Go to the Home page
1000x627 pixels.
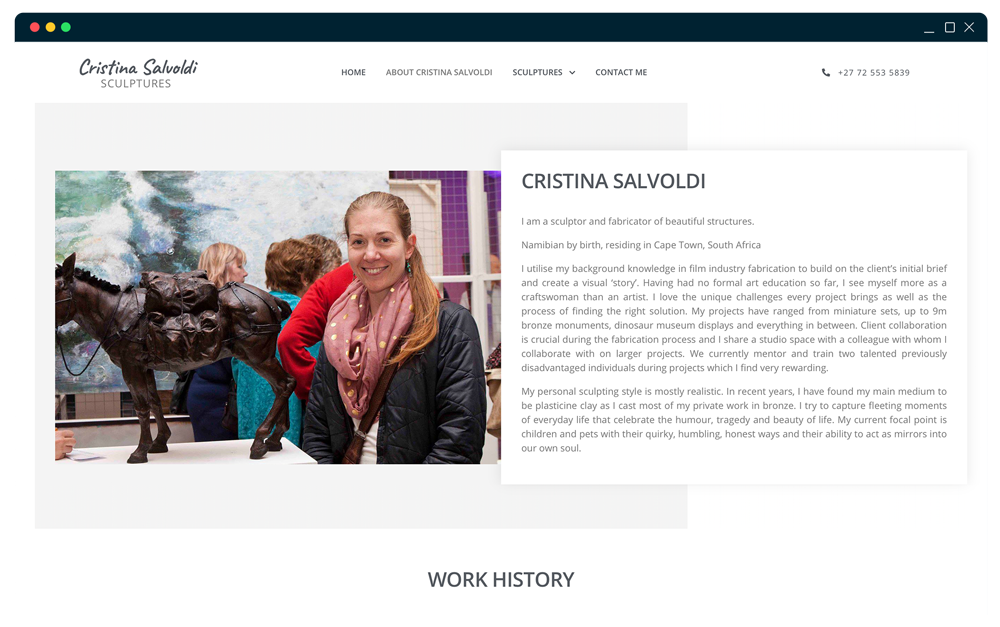pyautogui.click(x=353, y=73)
